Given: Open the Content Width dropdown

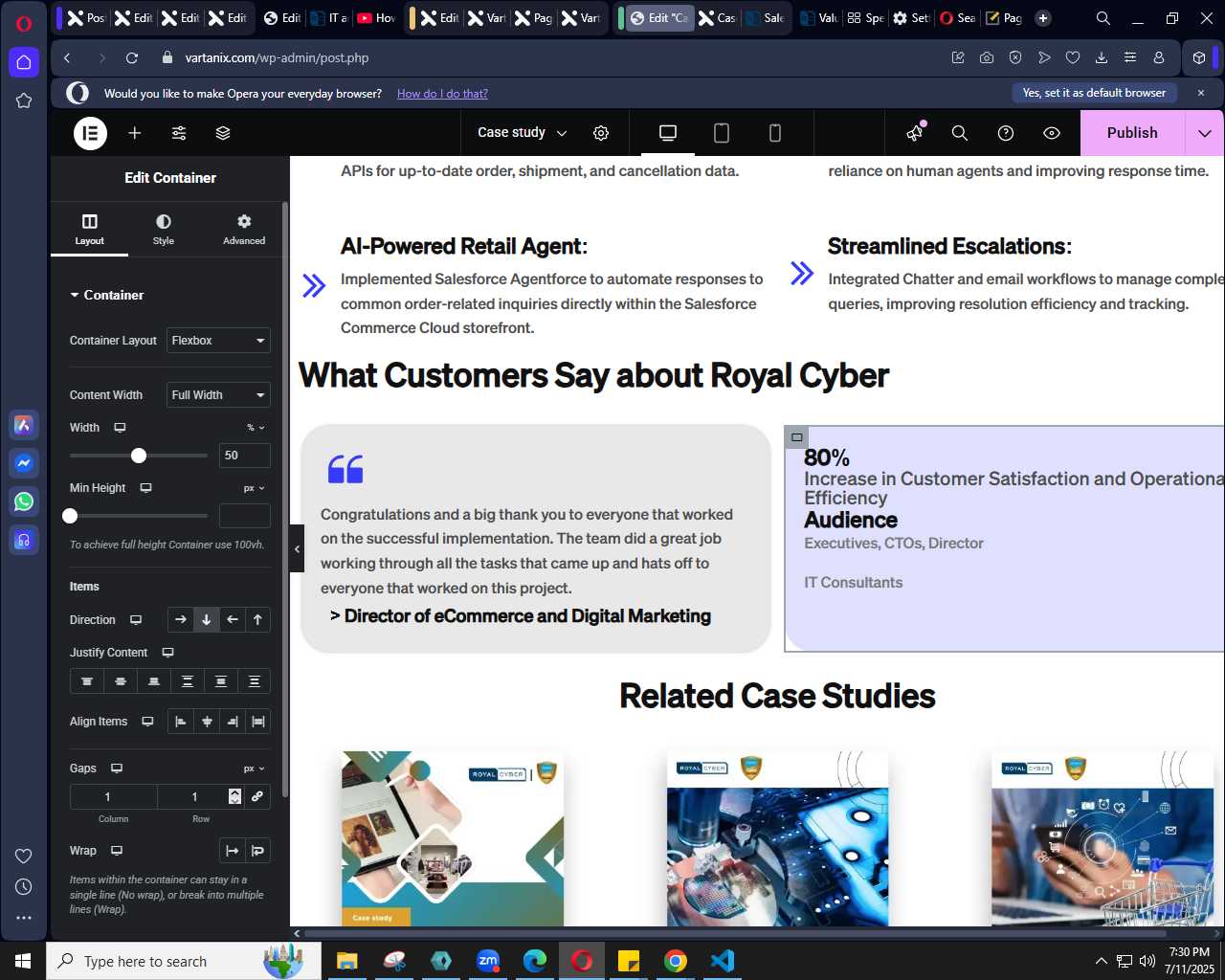Looking at the screenshot, I should pos(218,395).
